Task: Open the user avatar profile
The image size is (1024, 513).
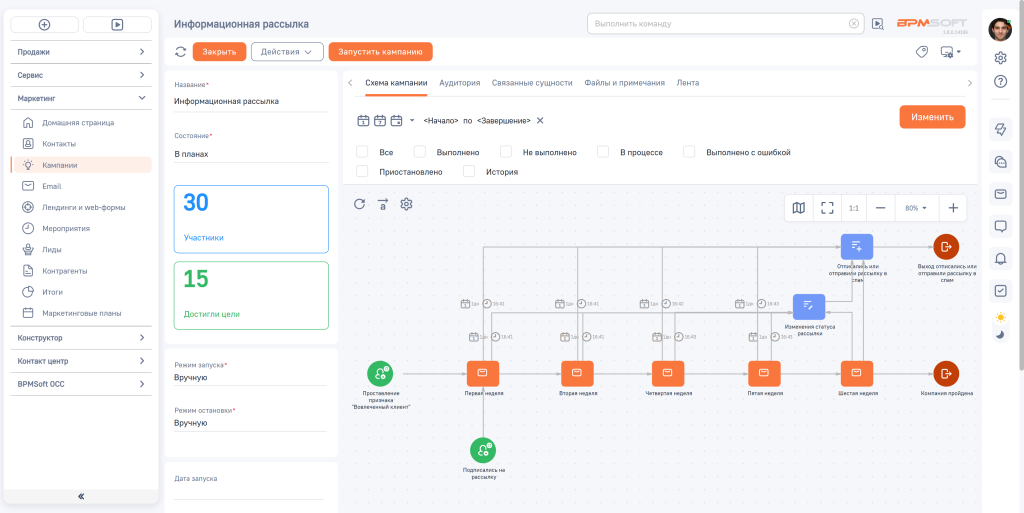Action: point(1000,29)
